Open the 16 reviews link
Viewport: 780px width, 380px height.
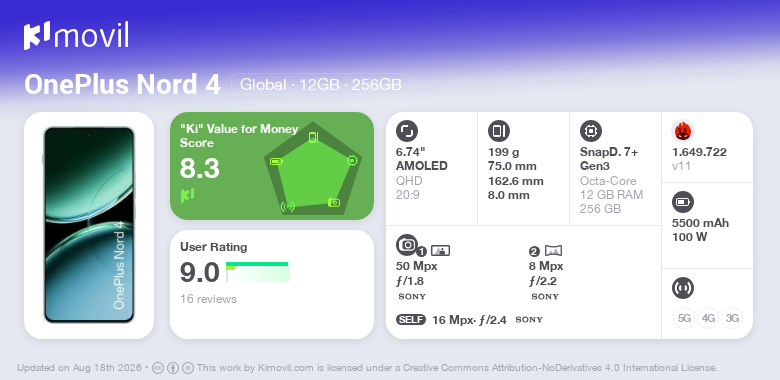(x=208, y=299)
